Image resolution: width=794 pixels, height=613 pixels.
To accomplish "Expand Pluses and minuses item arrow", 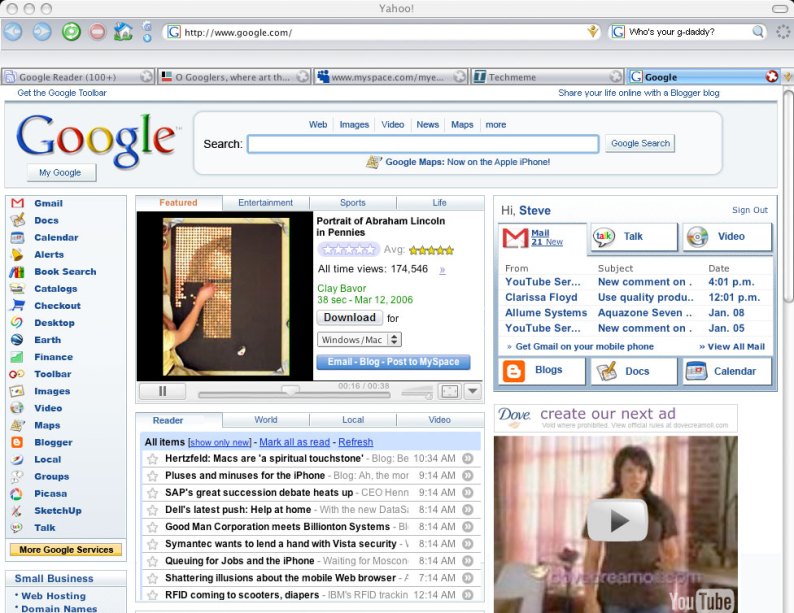I will [x=468, y=476].
